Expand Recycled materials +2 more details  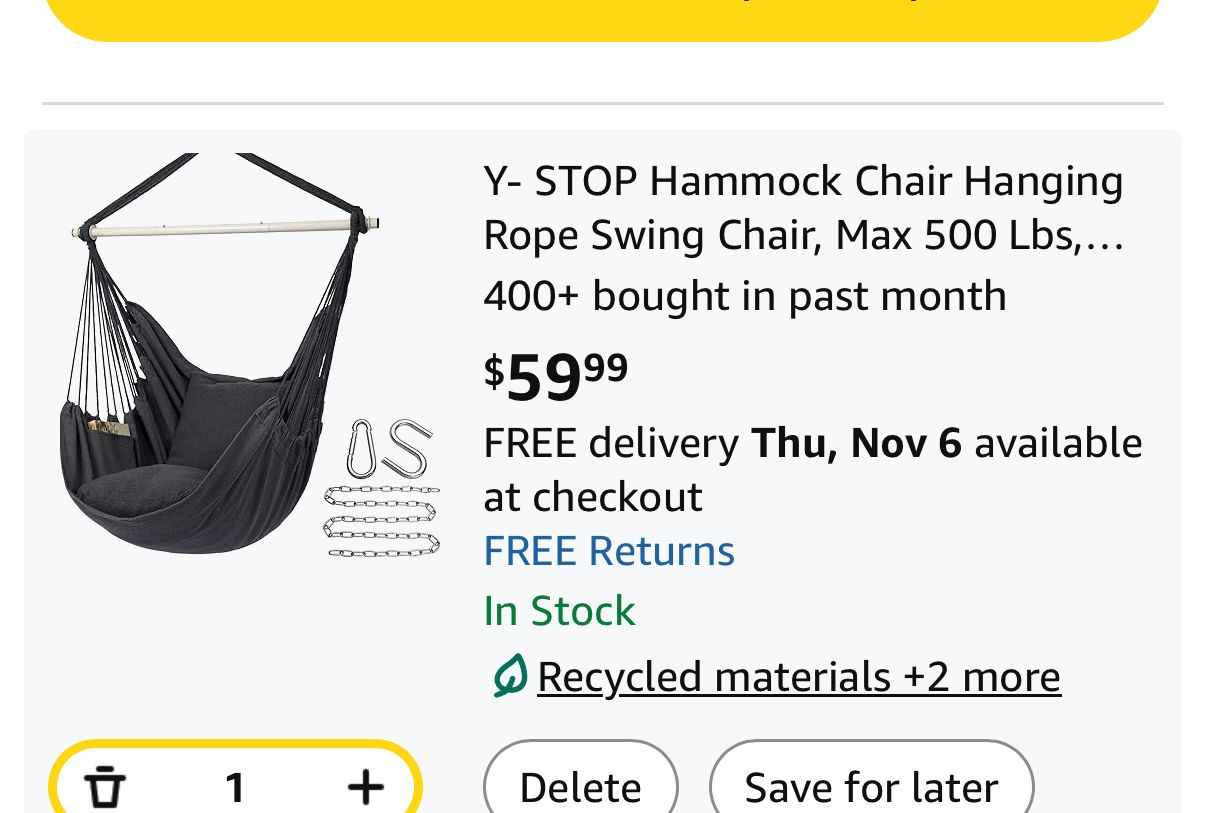(x=798, y=677)
